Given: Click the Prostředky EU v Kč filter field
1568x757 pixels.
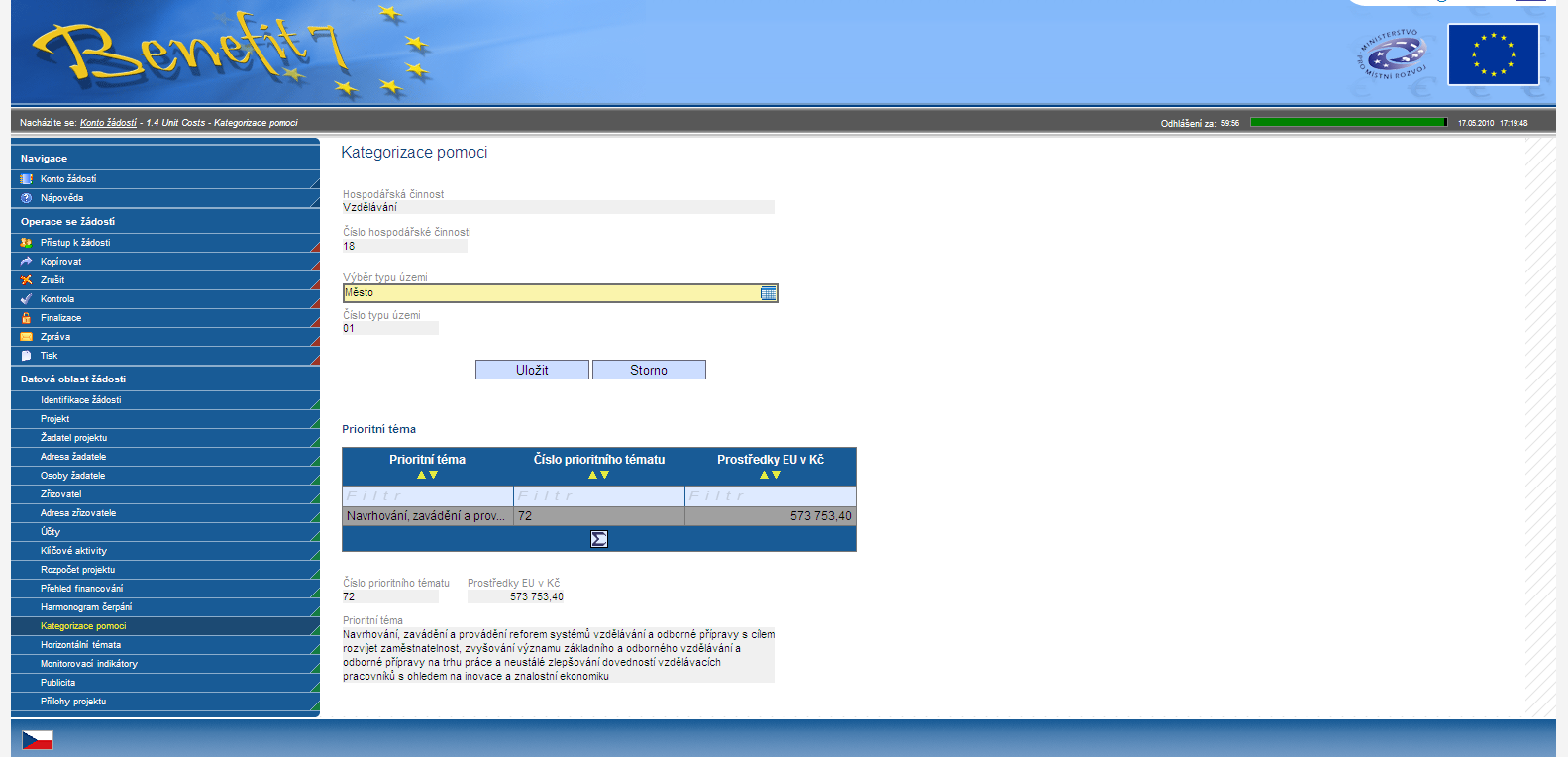Looking at the screenshot, I should (771, 496).
